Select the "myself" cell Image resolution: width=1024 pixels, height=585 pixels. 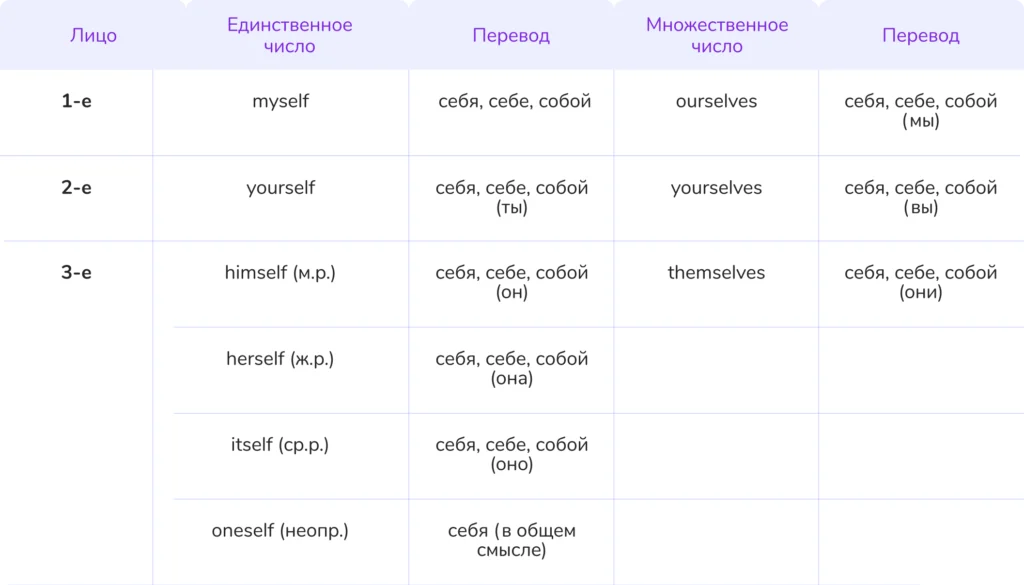pos(281,101)
